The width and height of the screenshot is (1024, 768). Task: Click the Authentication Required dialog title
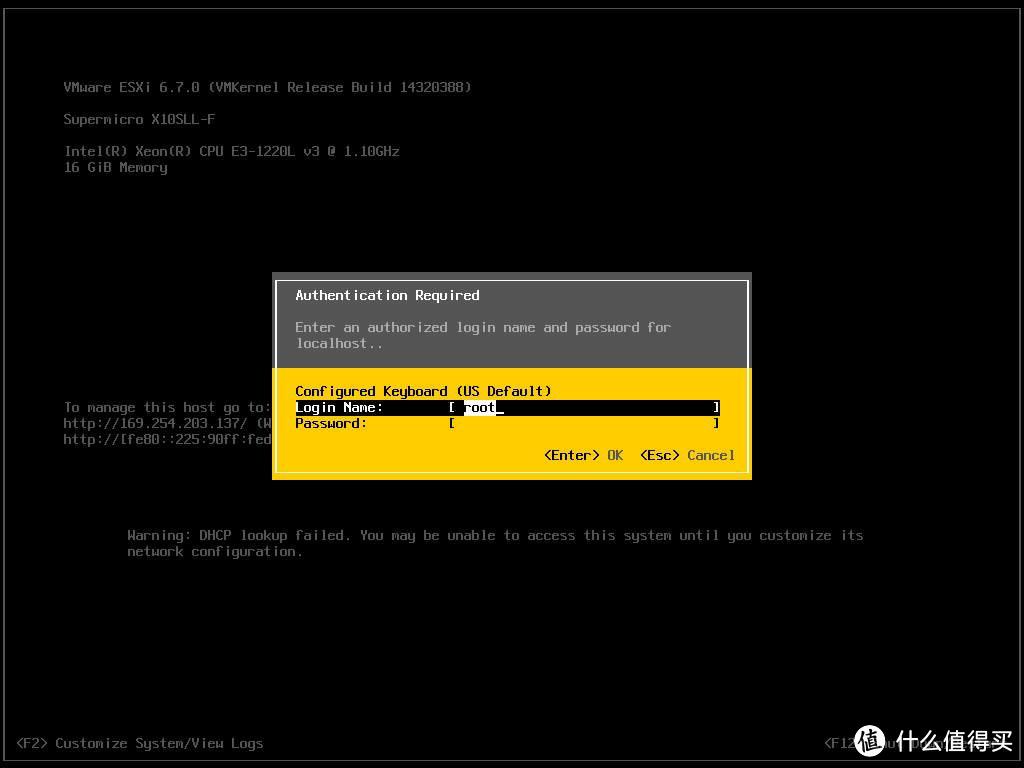pyautogui.click(x=387, y=295)
